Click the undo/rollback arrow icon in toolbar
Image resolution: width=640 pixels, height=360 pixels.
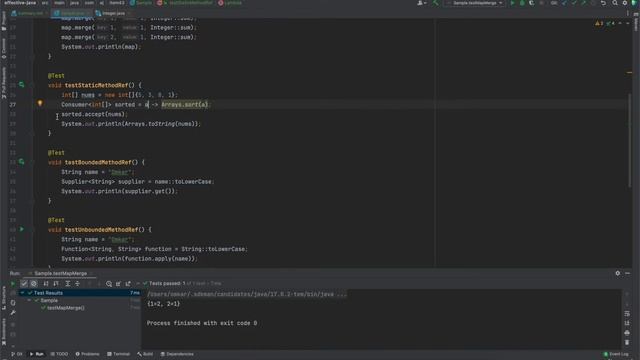(x=603, y=3)
